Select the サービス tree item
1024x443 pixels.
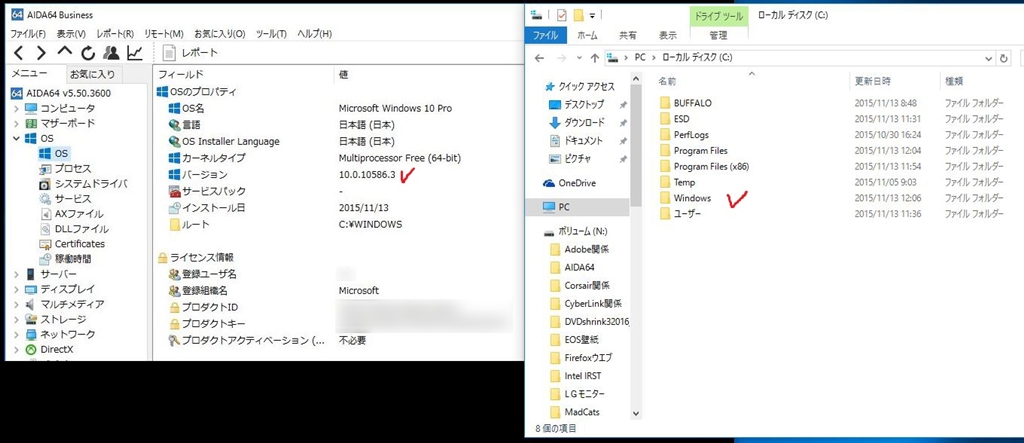72,199
